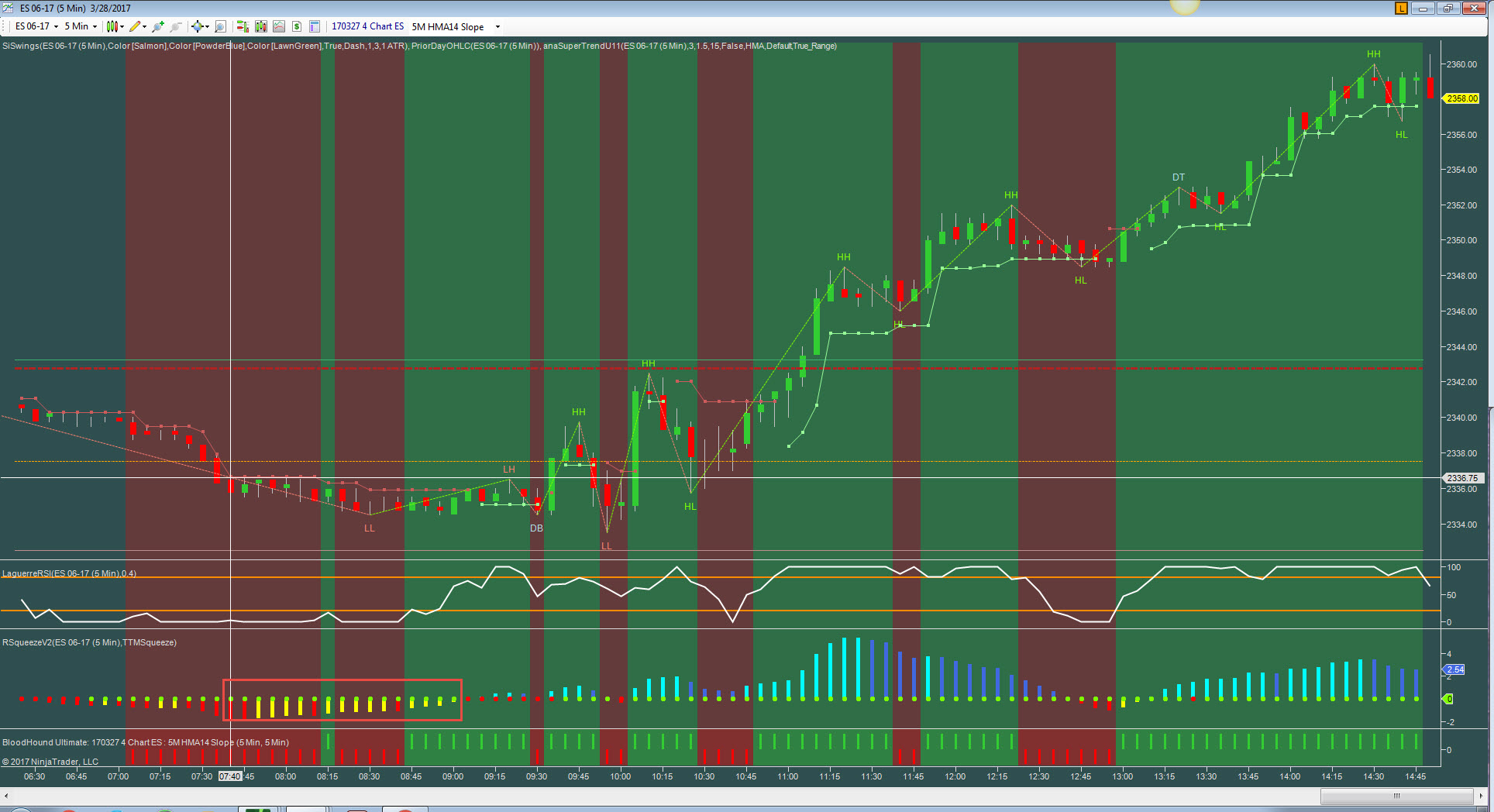This screenshot has width=1494, height=812.
Task: Click the DT swing label on chart
Action: pos(1179,177)
